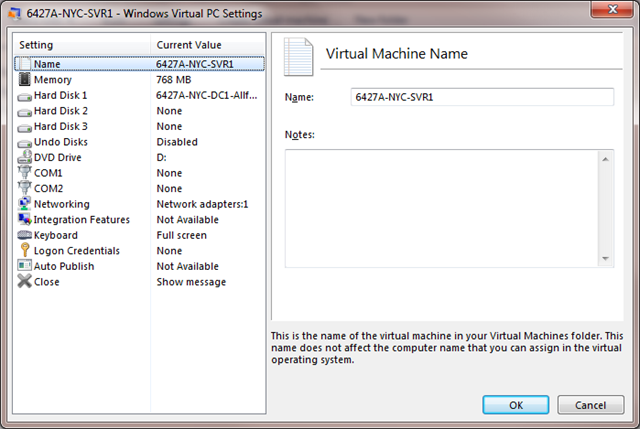The height and width of the screenshot is (429, 640).
Task: Click the notepad icon beside Virtual Machine Name
Action: coord(298,57)
